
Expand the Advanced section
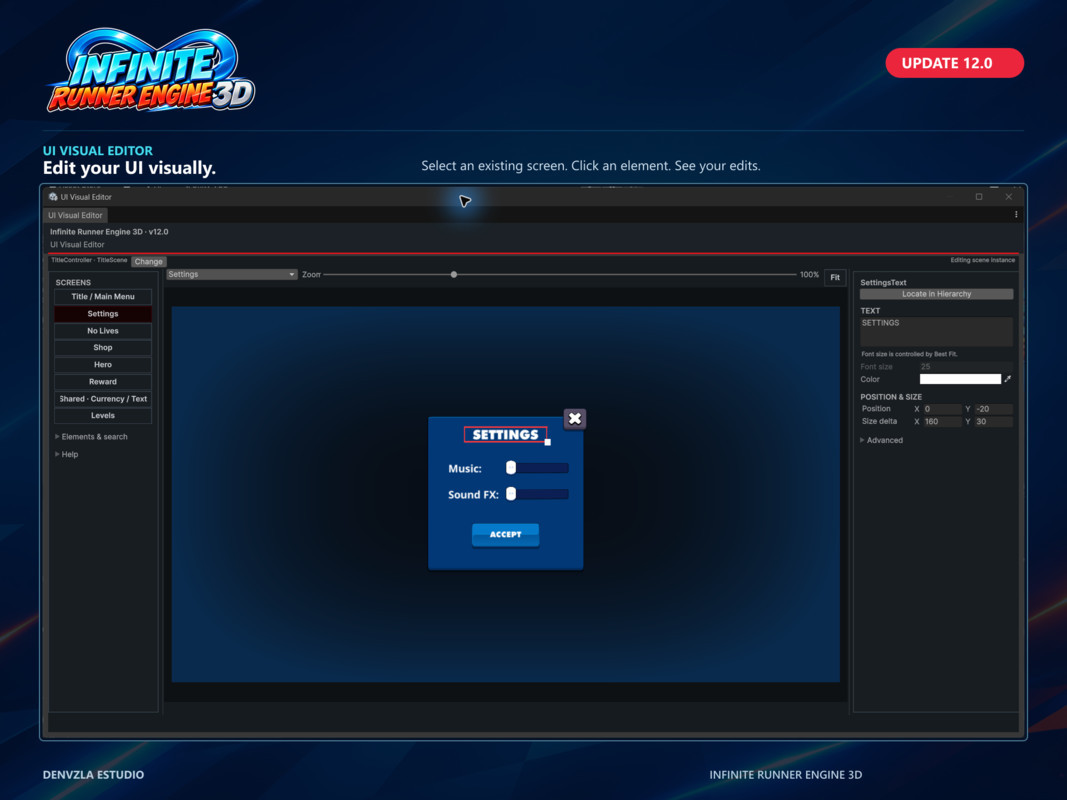click(x=883, y=440)
